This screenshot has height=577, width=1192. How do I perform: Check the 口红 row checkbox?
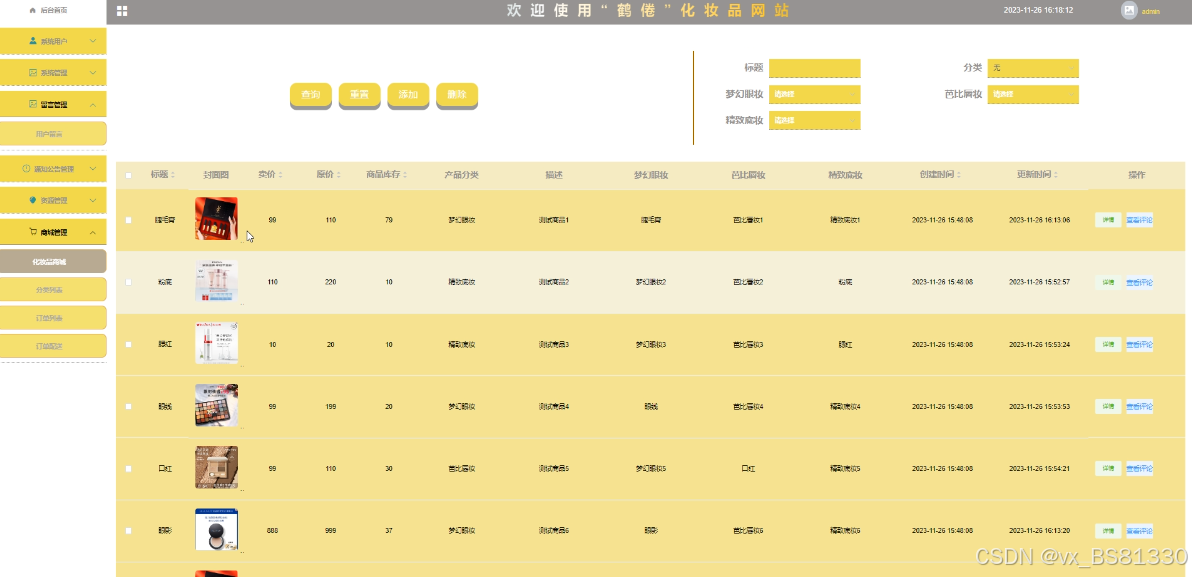pos(128,469)
